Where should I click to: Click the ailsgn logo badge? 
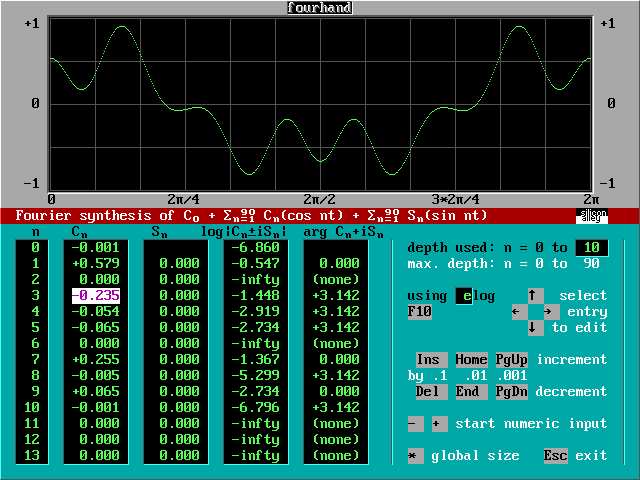coord(591,216)
